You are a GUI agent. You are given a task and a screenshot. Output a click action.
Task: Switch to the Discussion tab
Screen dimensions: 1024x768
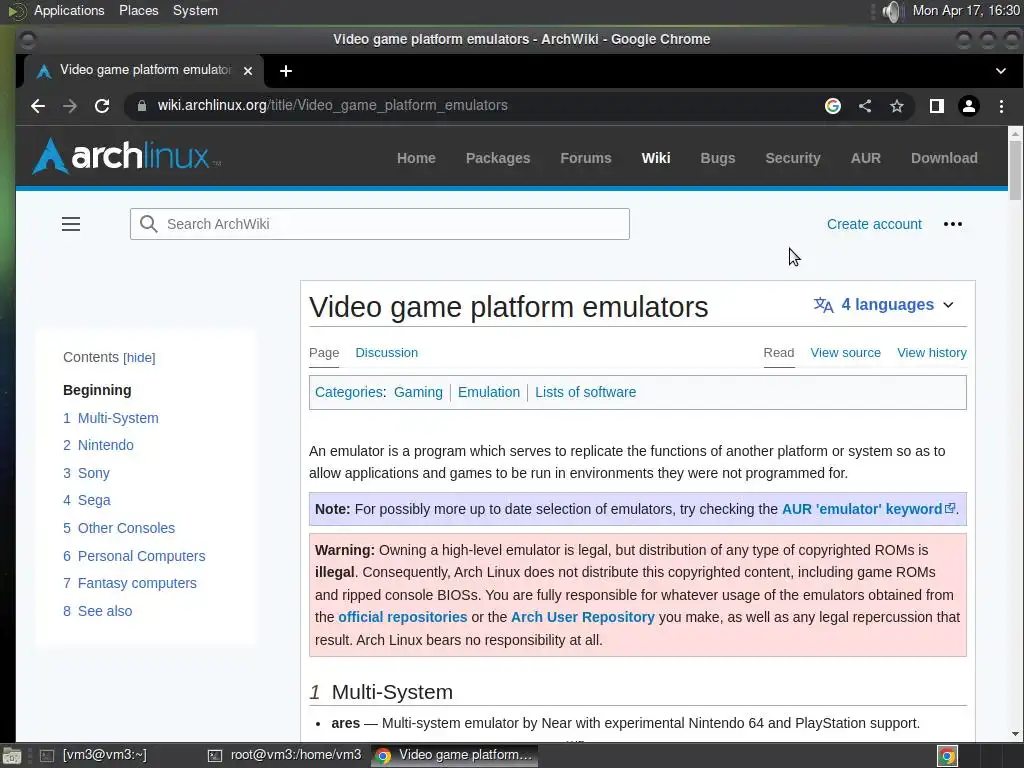(x=387, y=353)
